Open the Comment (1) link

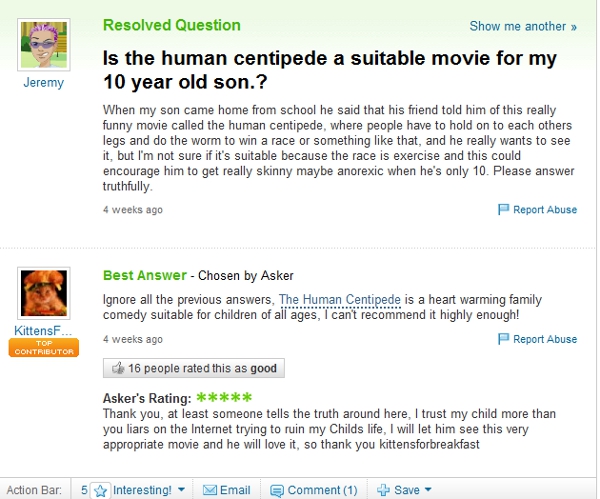coord(322,490)
